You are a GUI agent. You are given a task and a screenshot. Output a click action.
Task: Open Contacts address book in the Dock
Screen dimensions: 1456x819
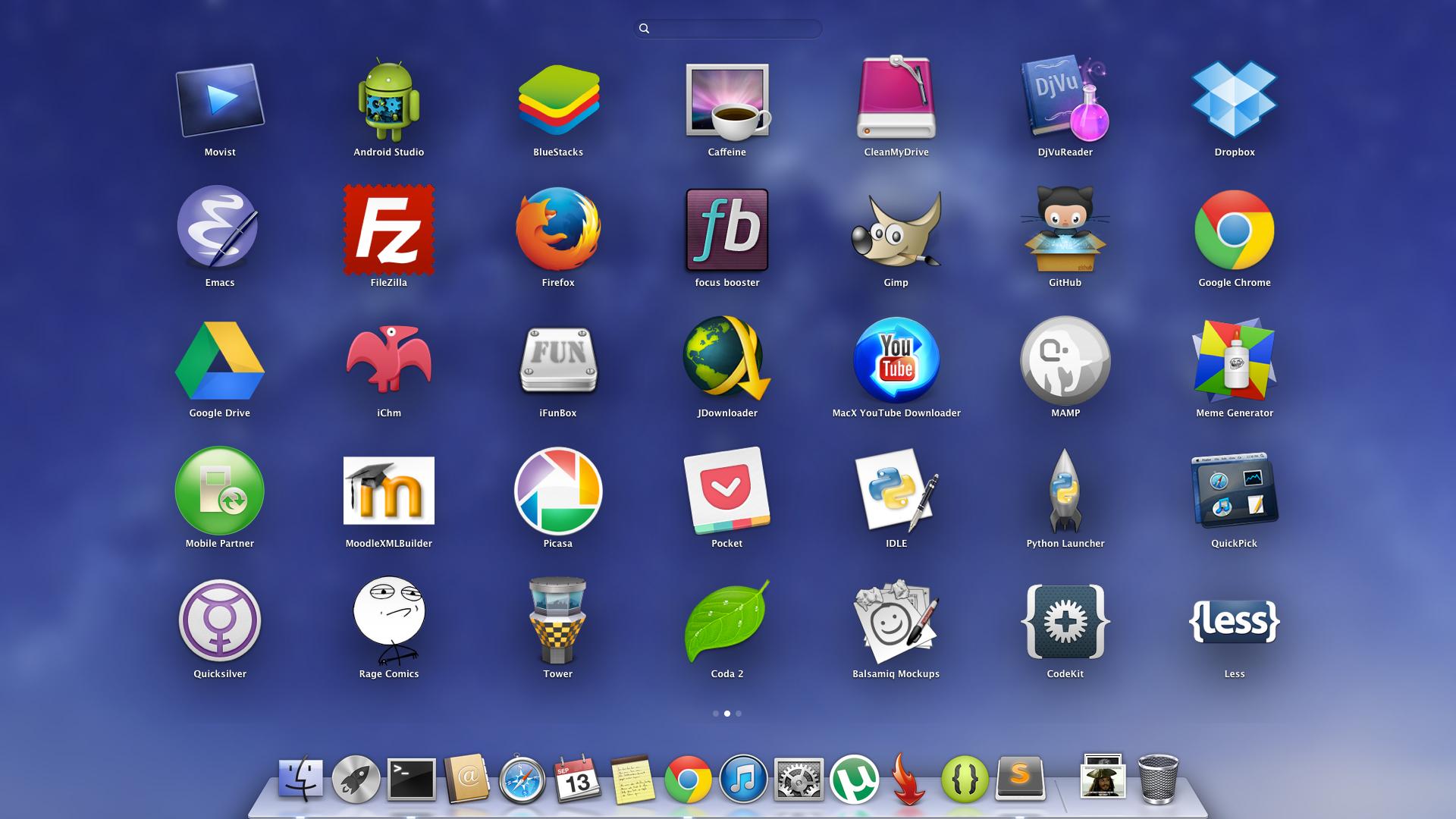pos(466,779)
